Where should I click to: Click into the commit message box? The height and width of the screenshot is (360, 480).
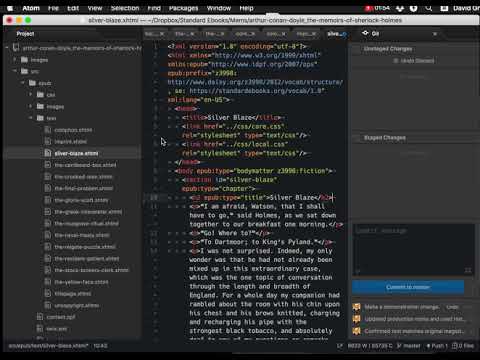tap(413, 250)
